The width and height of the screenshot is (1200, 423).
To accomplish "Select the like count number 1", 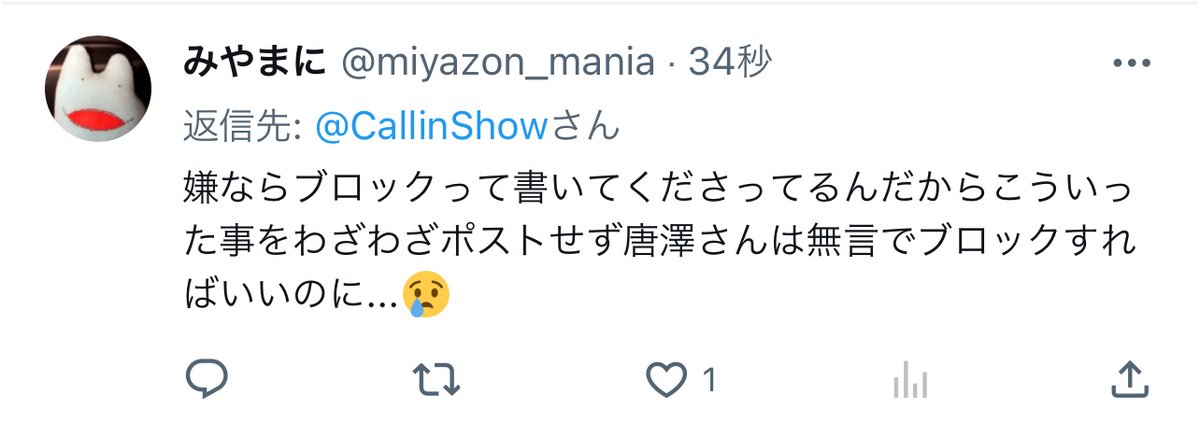I will (709, 381).
